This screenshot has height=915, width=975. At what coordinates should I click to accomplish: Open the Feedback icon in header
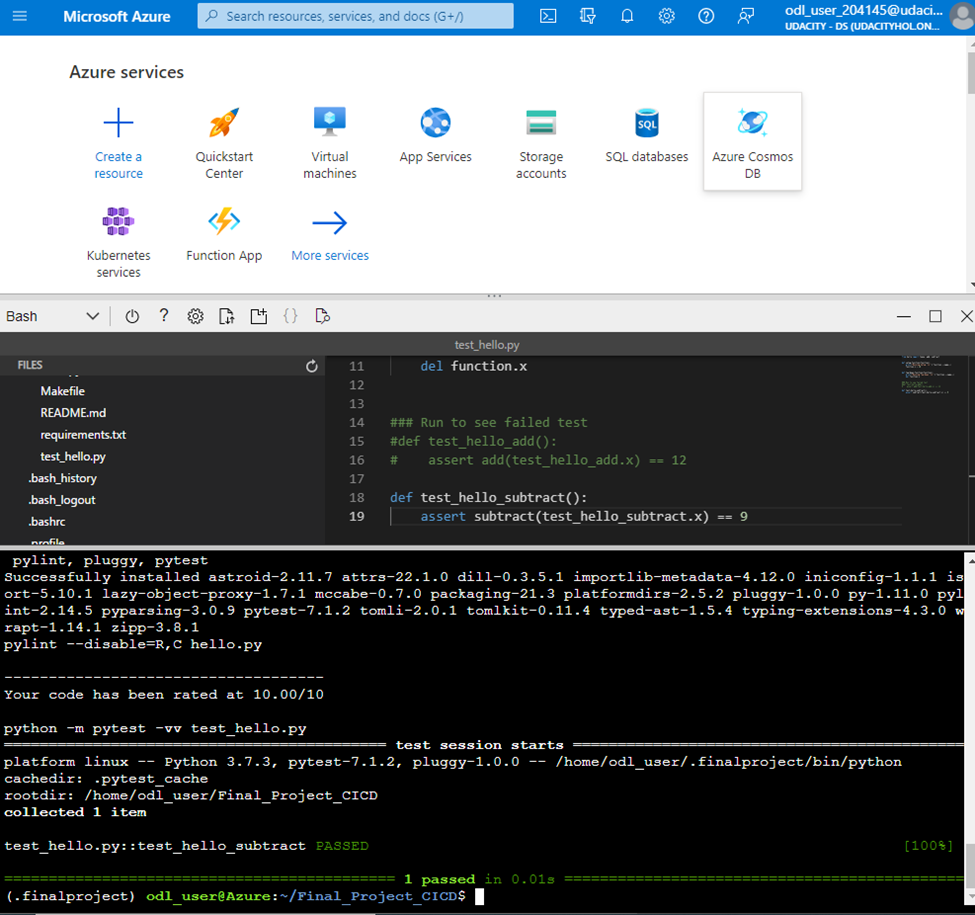click(x=746, y=16)
